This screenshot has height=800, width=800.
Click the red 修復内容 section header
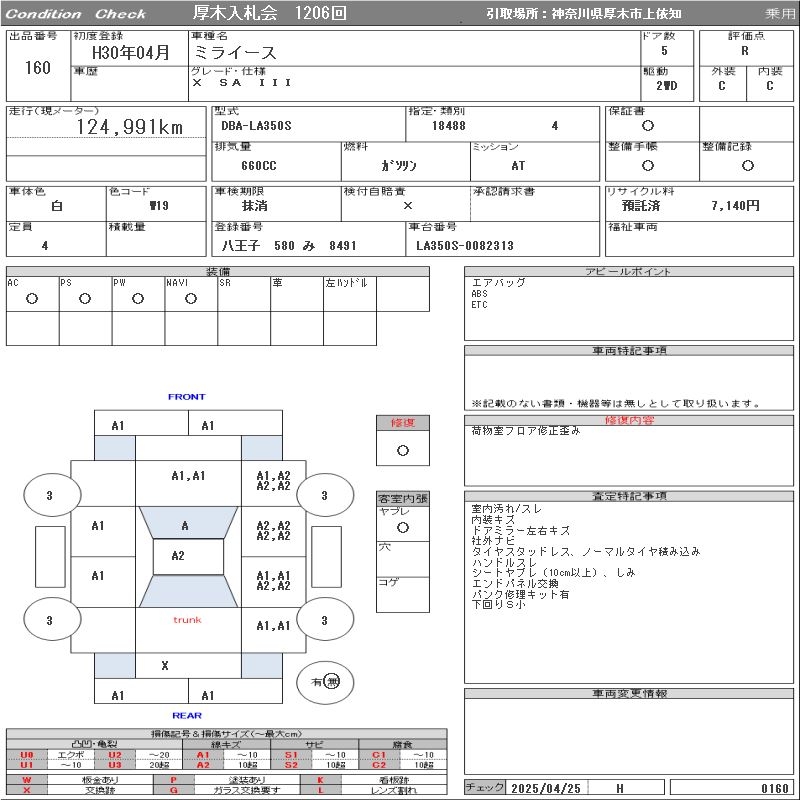pos(629,420)
